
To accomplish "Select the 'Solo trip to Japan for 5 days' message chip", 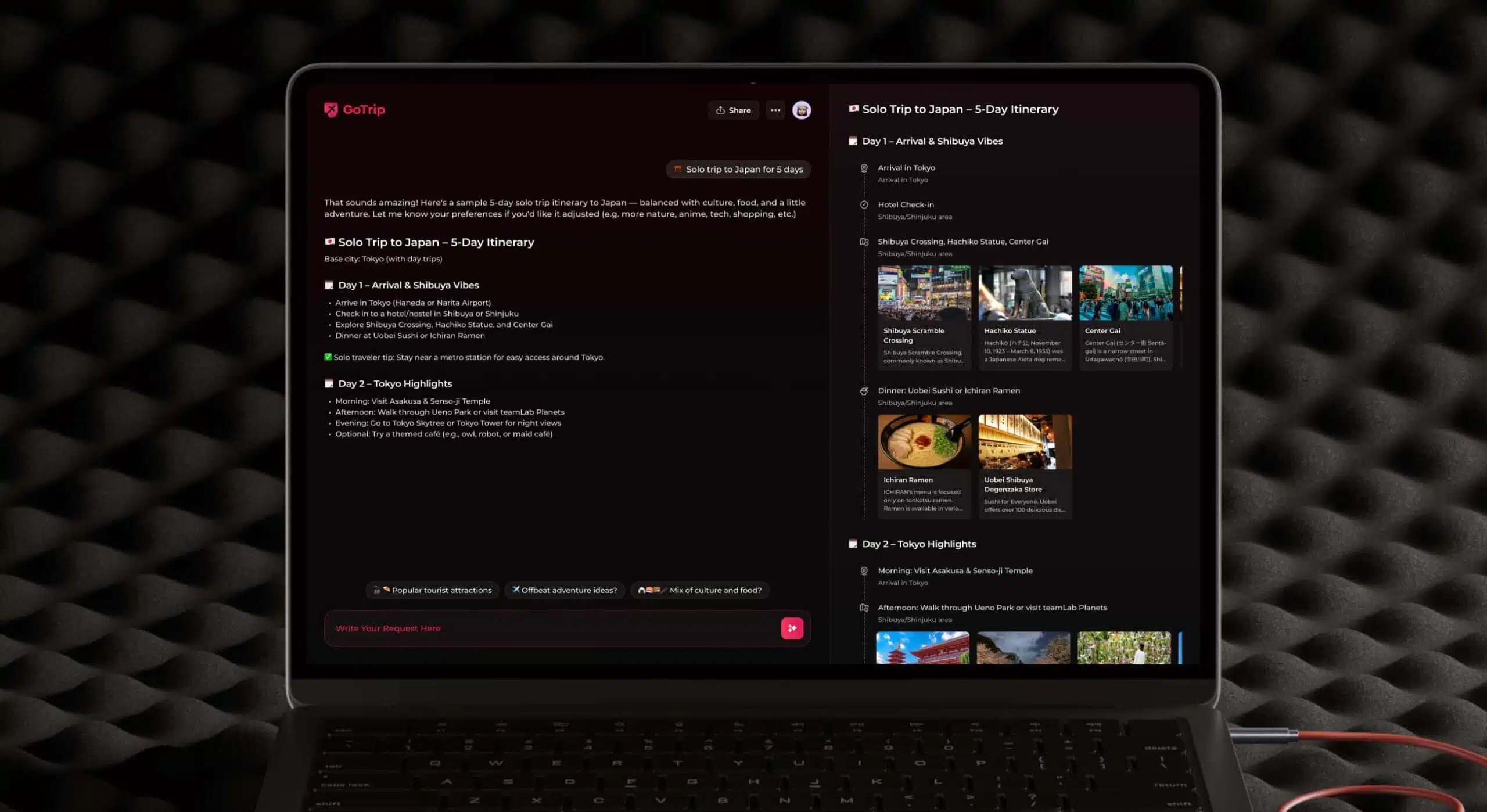I will [738, 169].
